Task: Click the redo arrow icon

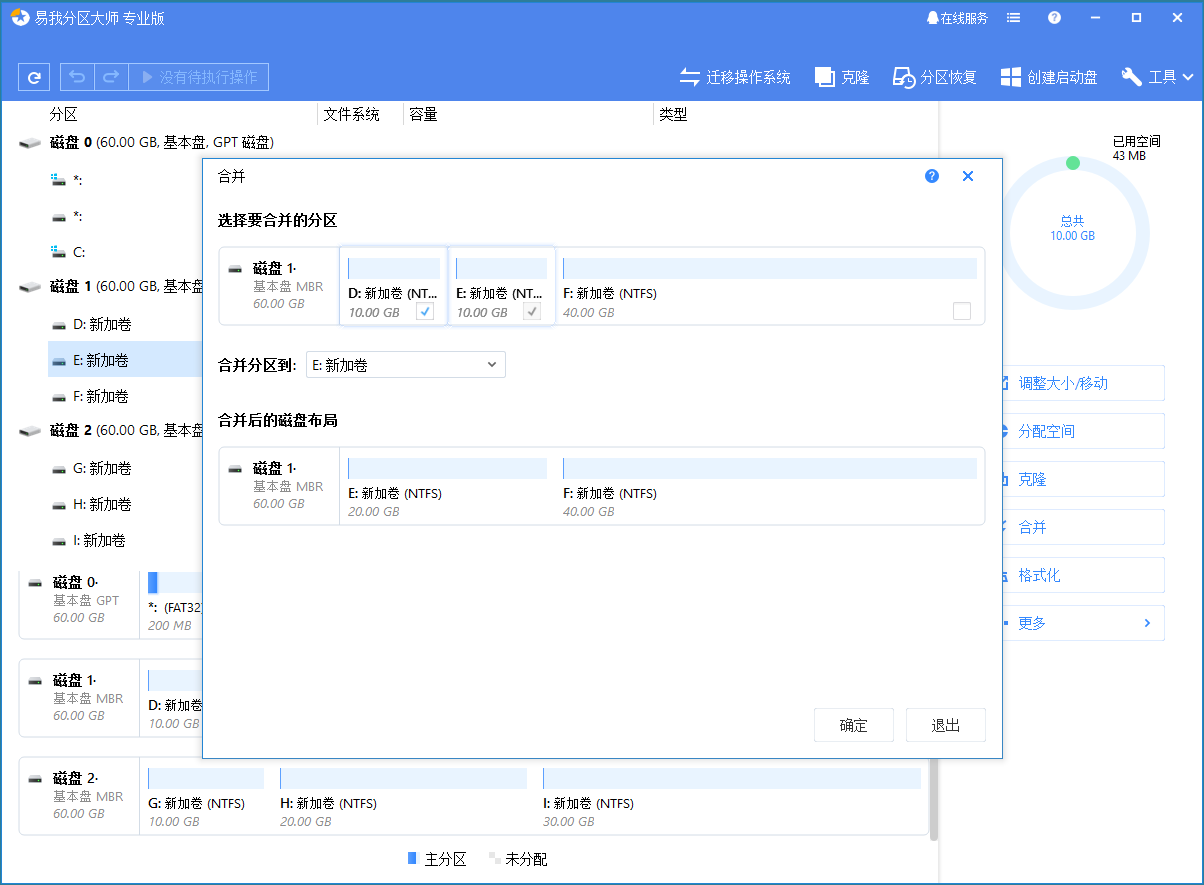Action: 112,77
